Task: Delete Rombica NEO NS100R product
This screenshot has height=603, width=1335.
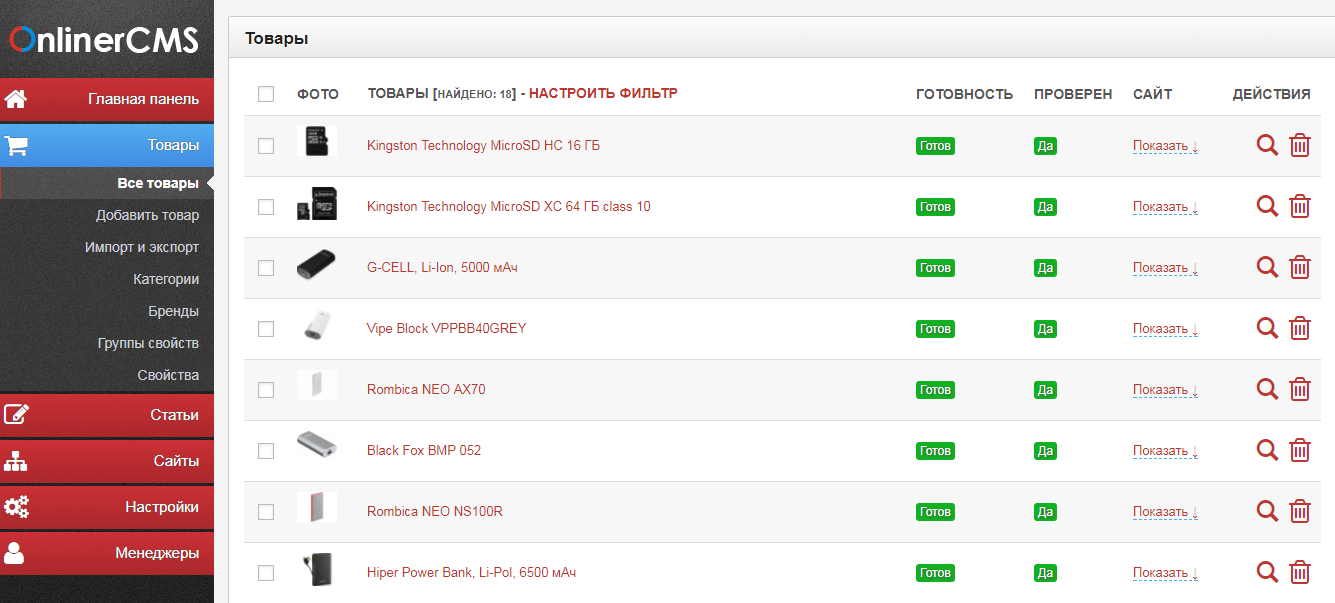Action: click(x=1300, y=511)
